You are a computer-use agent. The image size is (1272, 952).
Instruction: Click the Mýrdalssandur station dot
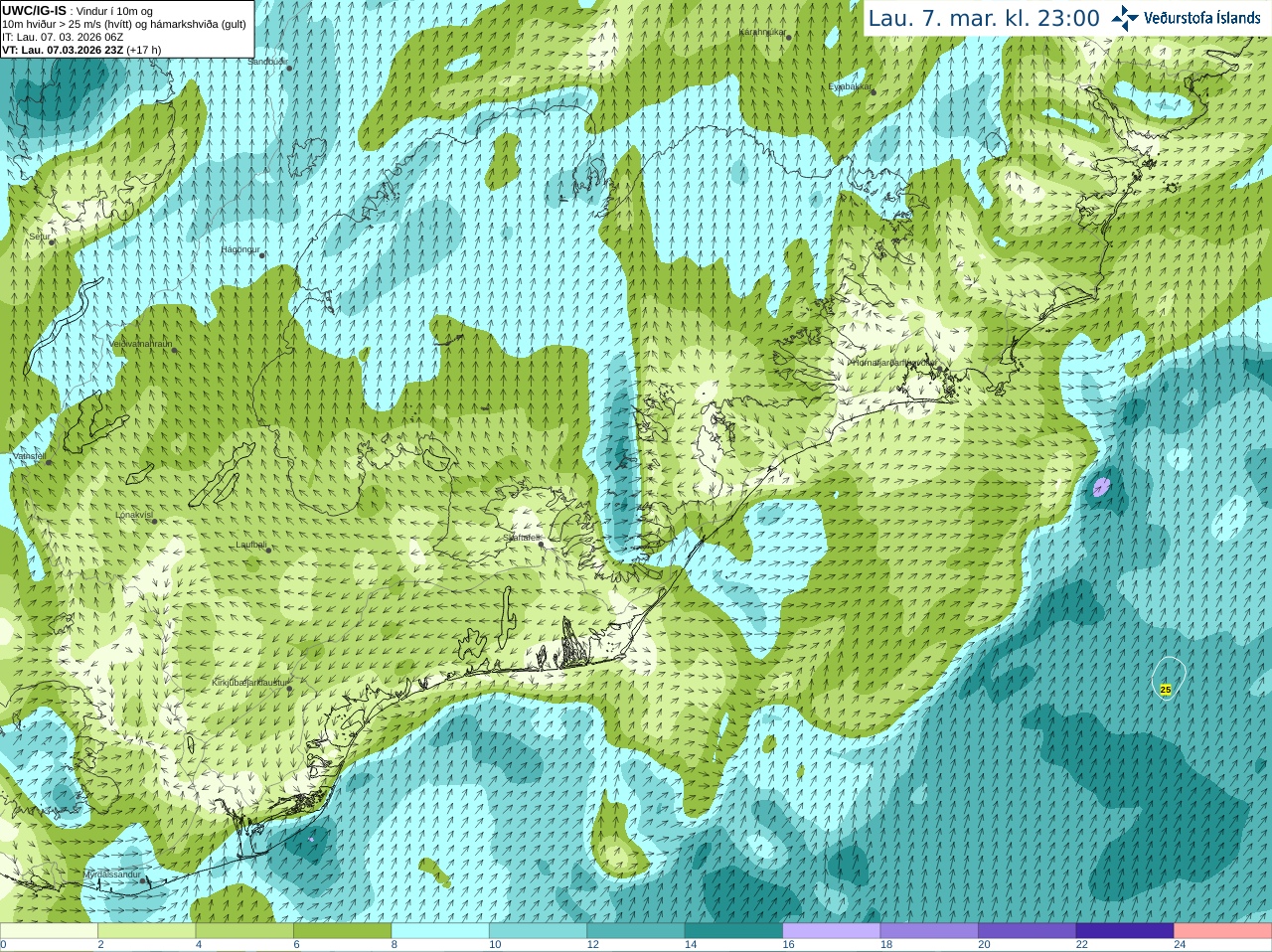coord(143,880)
